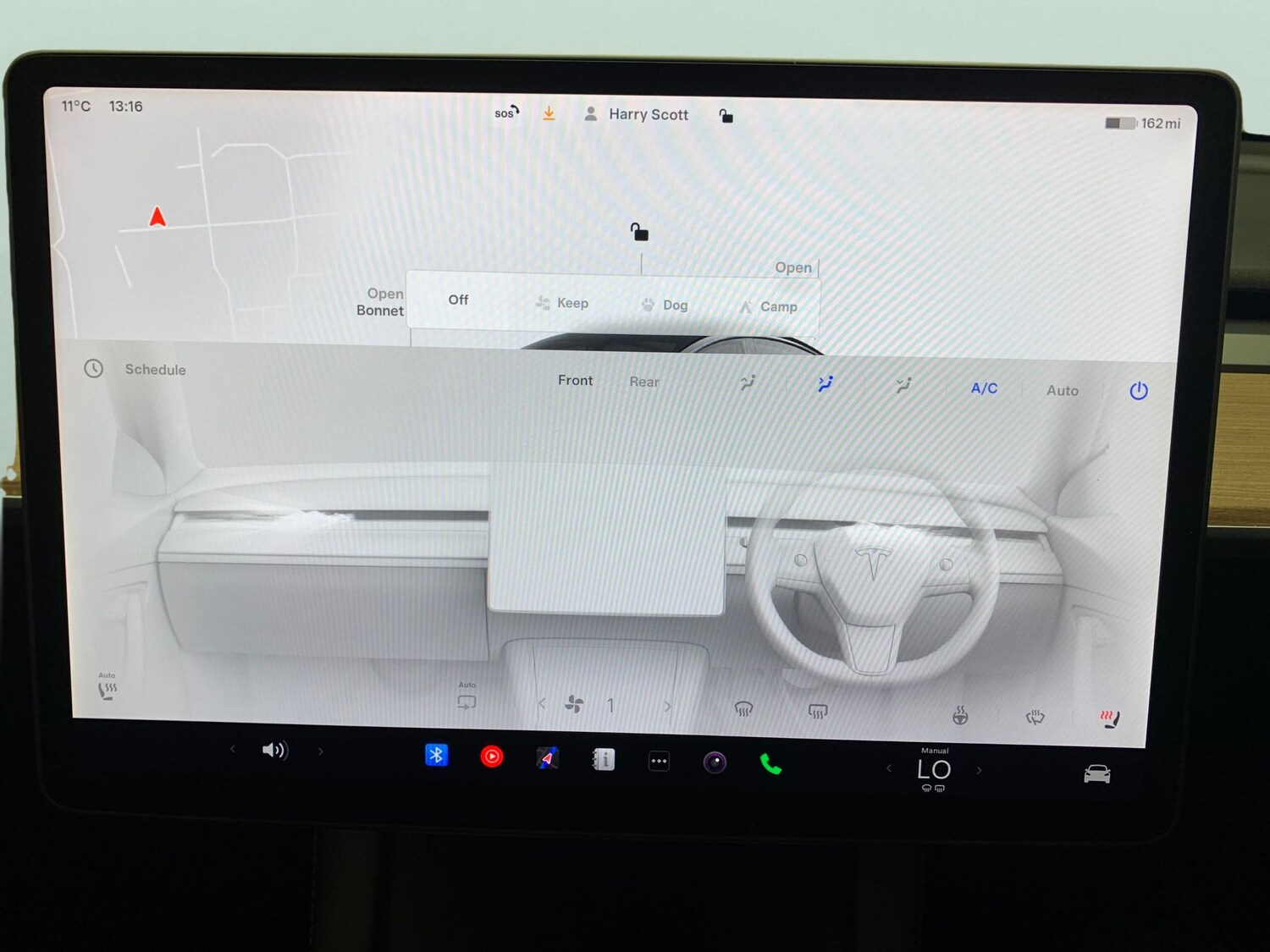
Task: Switch climate controls to Rear
Action: pyautogui.click(x=643, y=382)
